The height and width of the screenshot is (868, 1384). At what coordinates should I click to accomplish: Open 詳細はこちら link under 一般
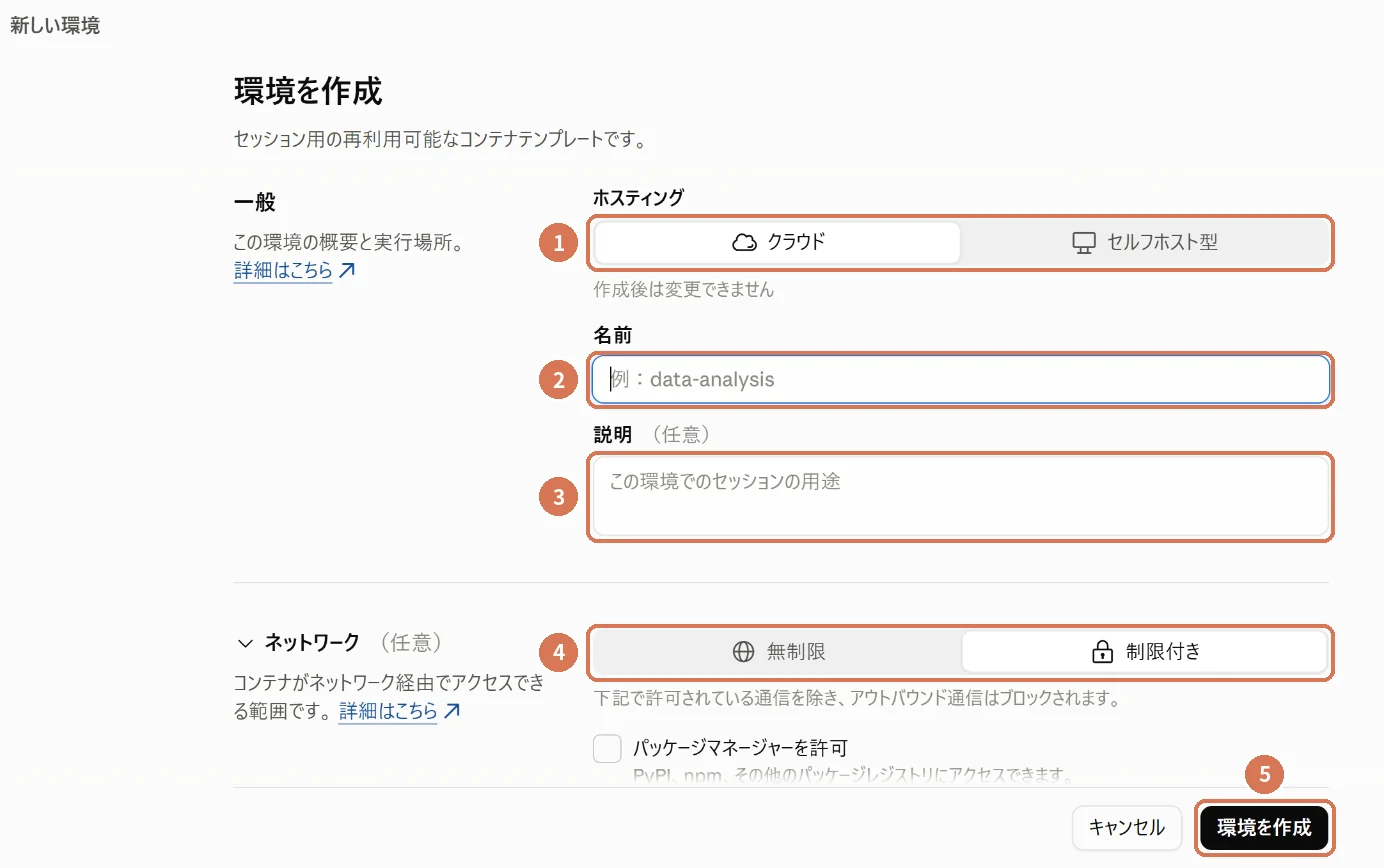pyautogui.click(x=294, y=270)
